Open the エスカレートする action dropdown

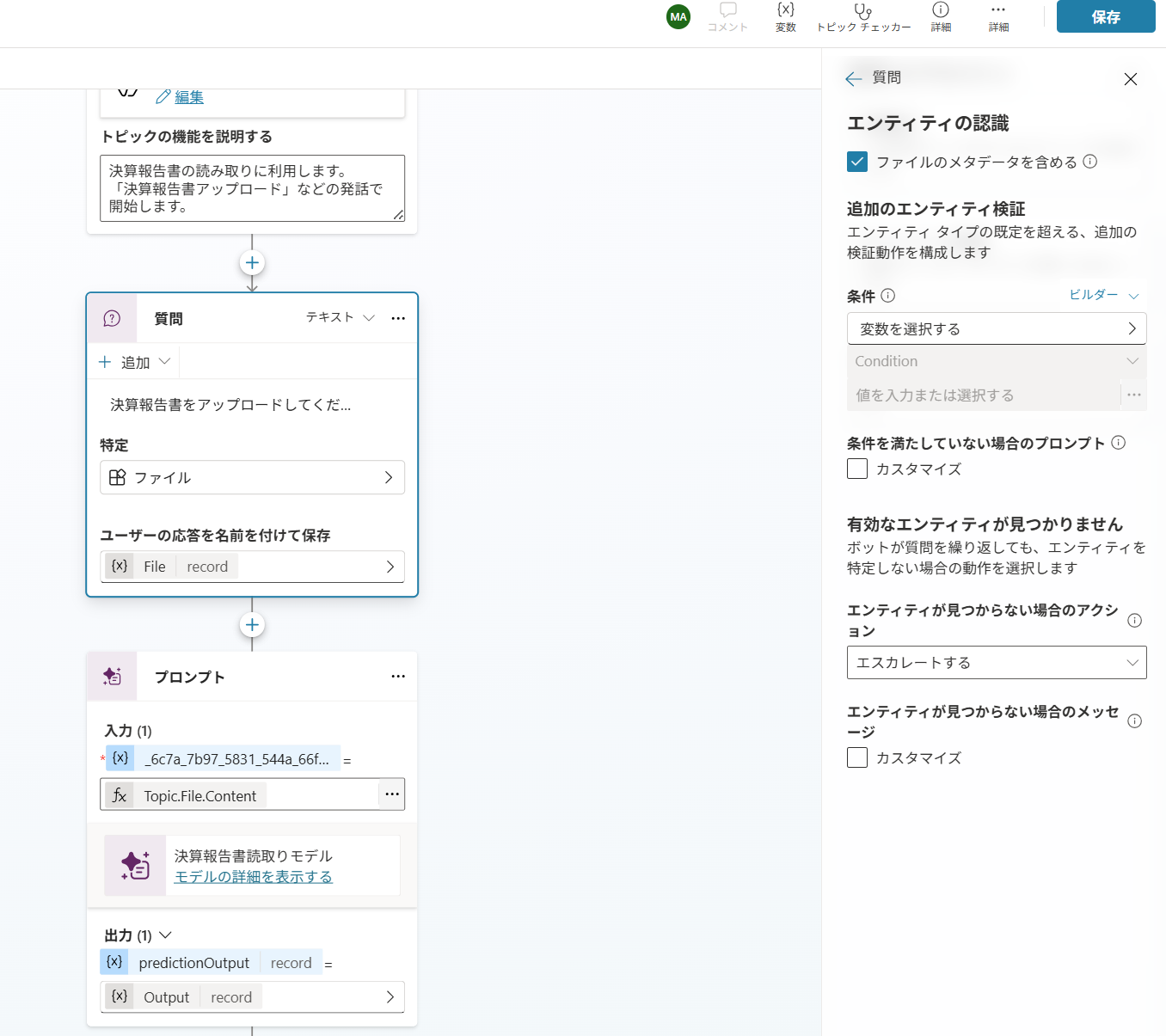coord(997,663)
